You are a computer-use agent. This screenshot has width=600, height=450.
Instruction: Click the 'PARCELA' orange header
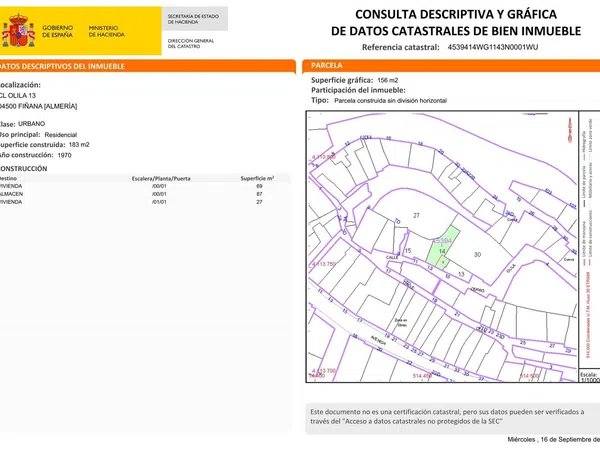coord(451,65)
